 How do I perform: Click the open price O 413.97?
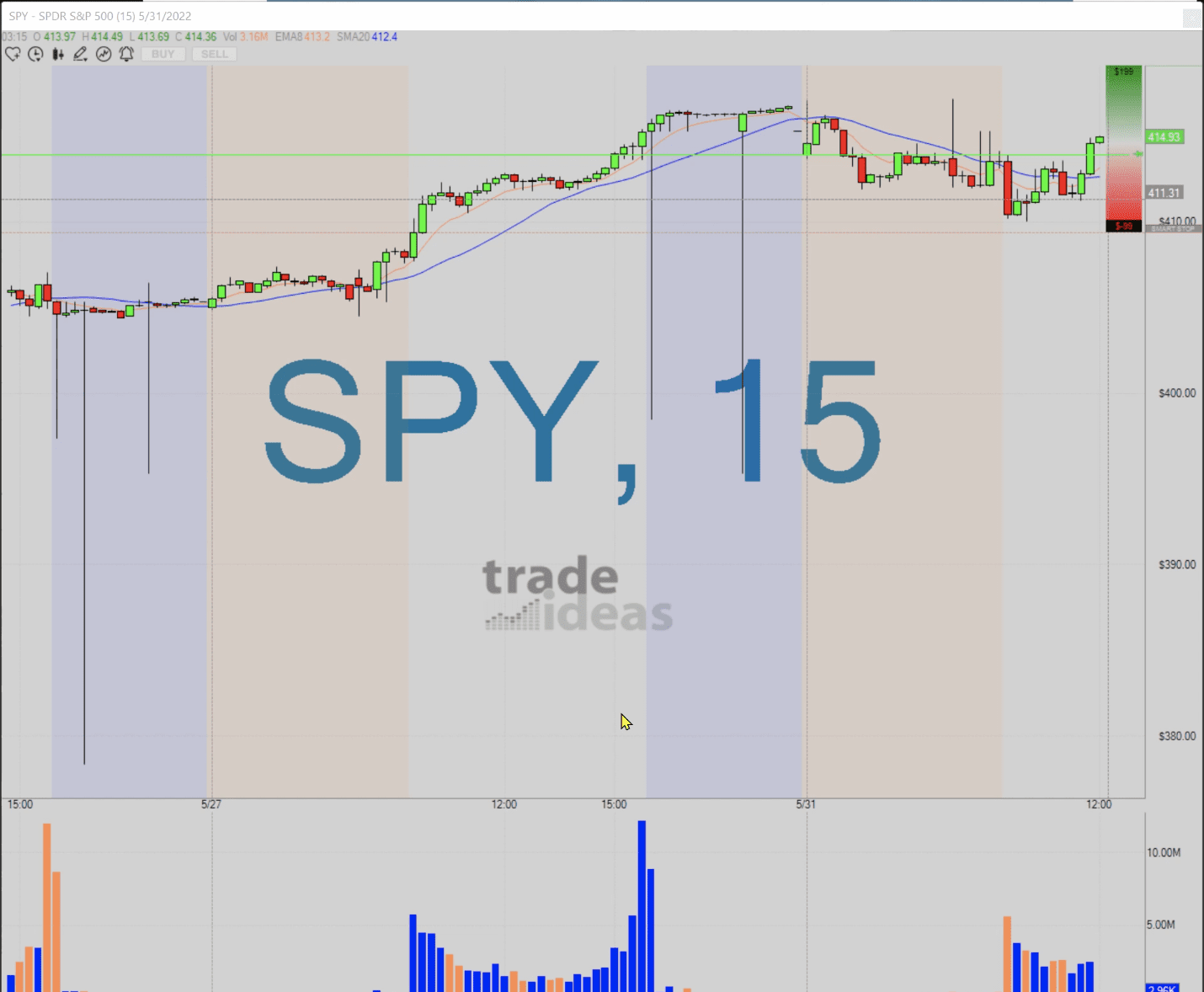[x=54, y=37]
